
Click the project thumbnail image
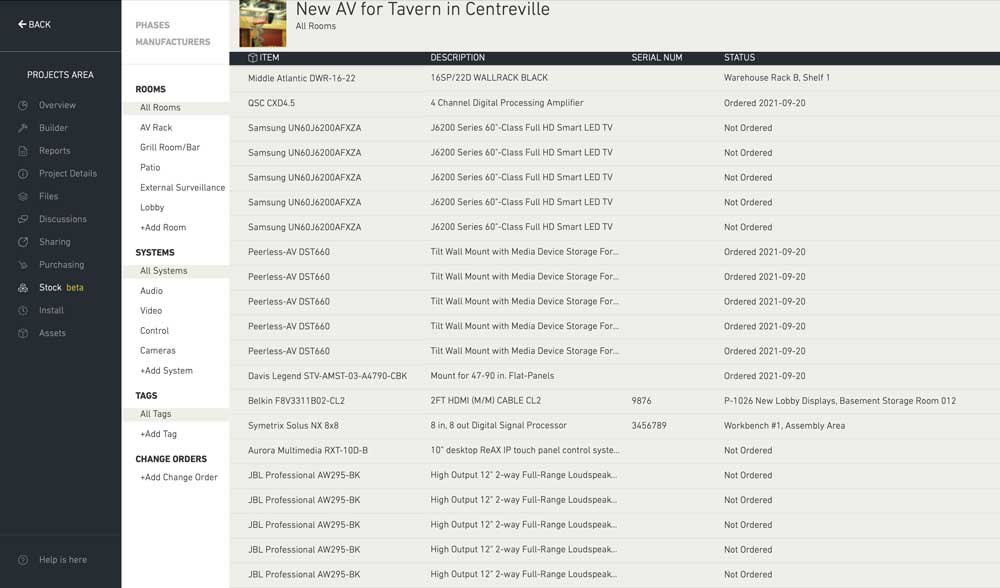[263, 24]
